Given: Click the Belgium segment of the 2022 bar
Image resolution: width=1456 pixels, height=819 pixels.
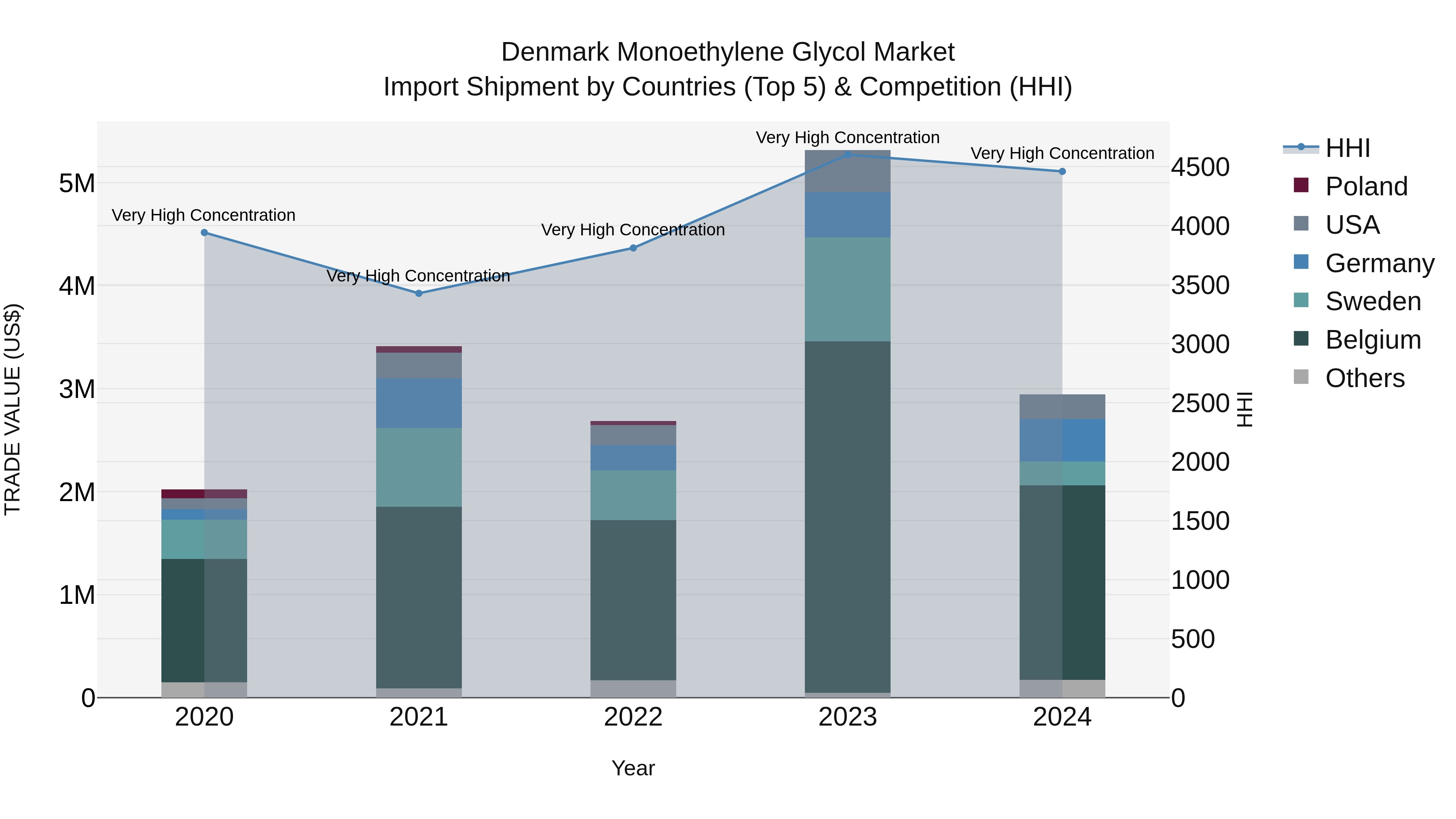Looking at the screenshot, I should coord(634,600).
